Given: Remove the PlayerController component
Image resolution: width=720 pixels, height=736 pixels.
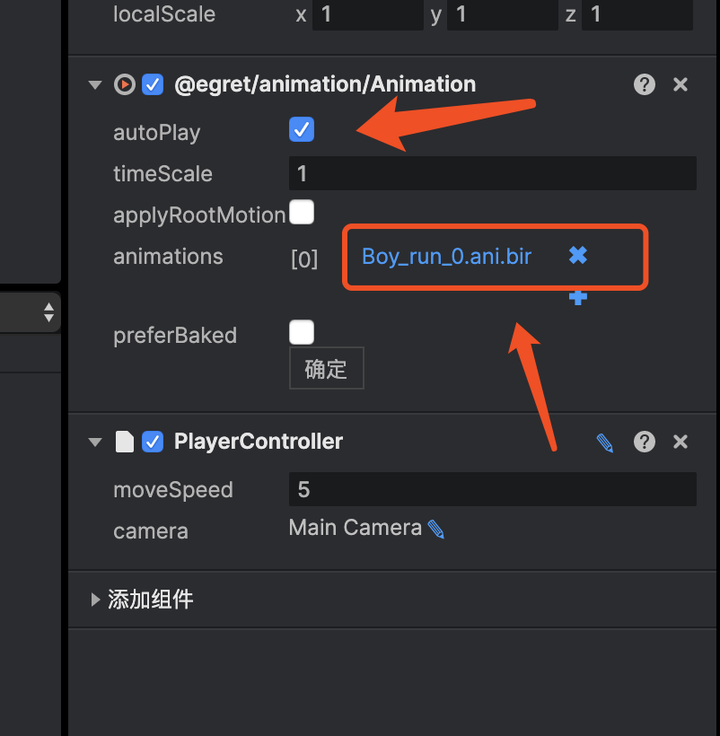Looking at the screenshot, I should (x=680, y=442).
